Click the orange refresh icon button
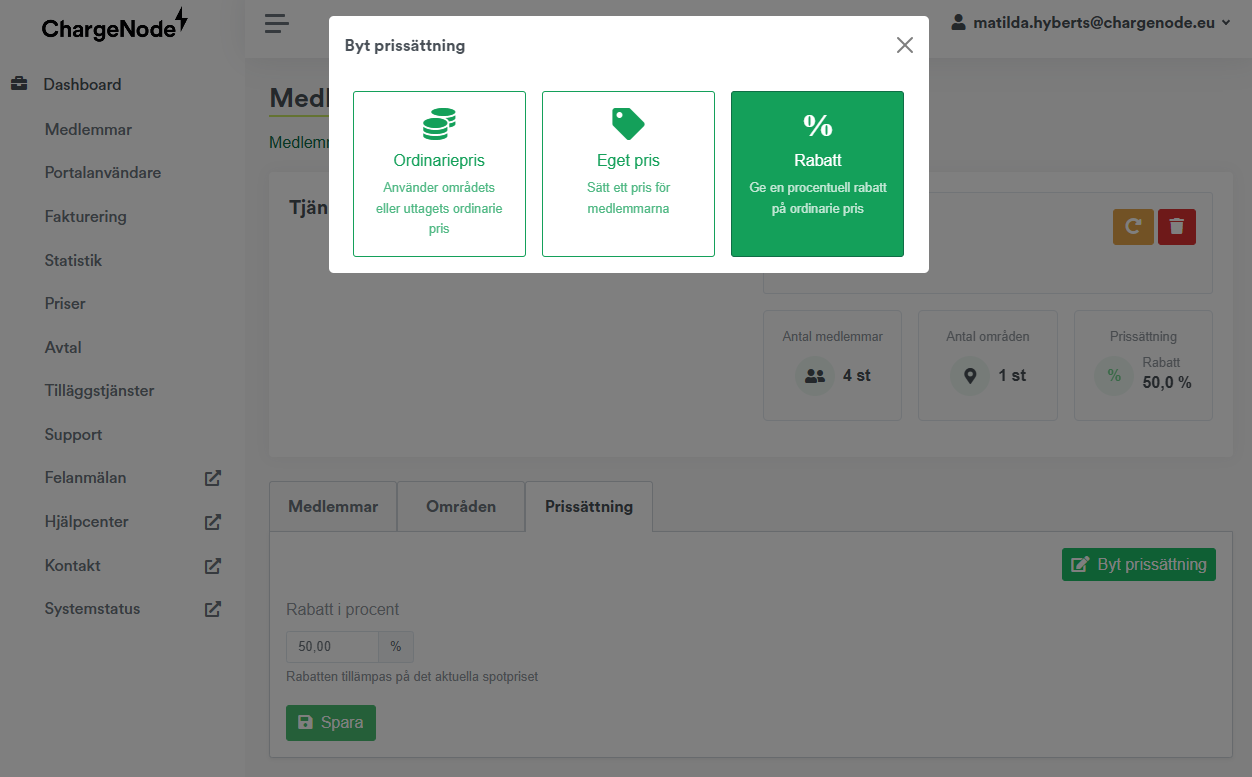Screen dimensions: 1252x777 point(1133,227)
